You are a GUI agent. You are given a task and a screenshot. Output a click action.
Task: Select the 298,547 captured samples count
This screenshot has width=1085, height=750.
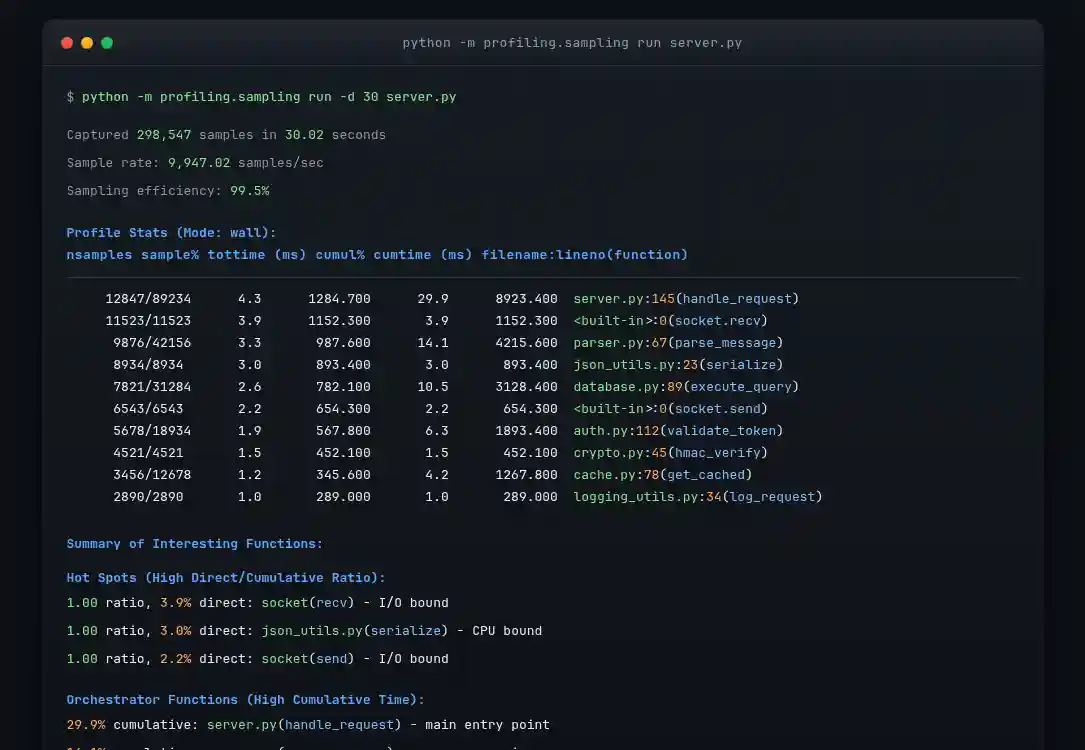164,134
